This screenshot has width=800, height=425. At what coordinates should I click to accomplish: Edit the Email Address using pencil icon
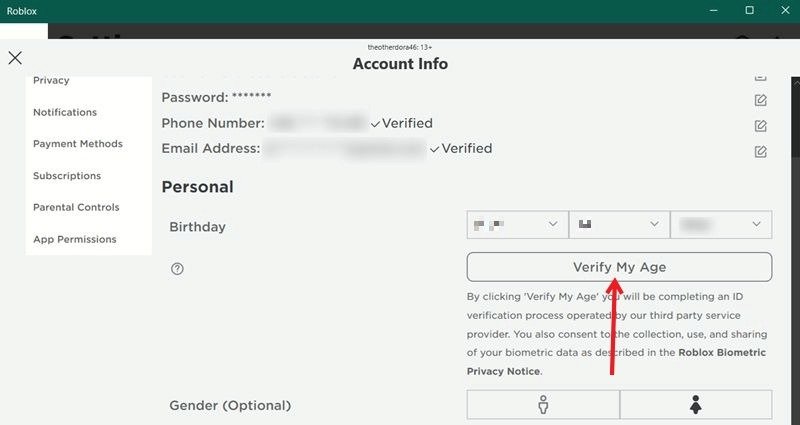pos(760,152)
